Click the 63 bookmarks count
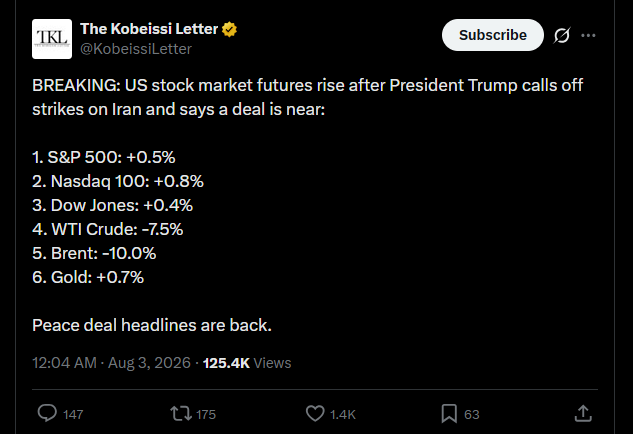 [472, 415]
